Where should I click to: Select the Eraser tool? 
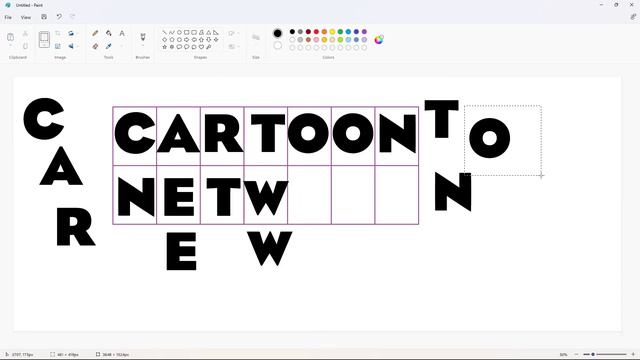click(x=95, y=46)
